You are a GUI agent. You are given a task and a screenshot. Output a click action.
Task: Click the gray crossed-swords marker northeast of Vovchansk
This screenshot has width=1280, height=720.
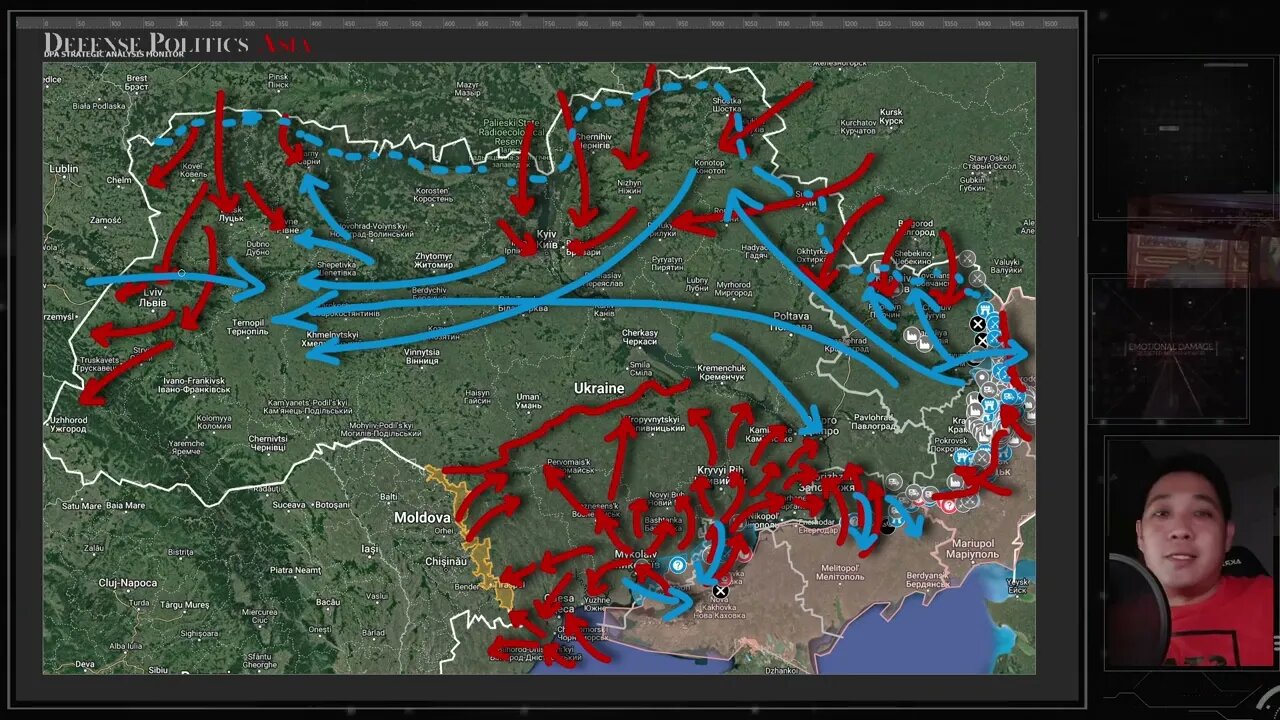966,260
